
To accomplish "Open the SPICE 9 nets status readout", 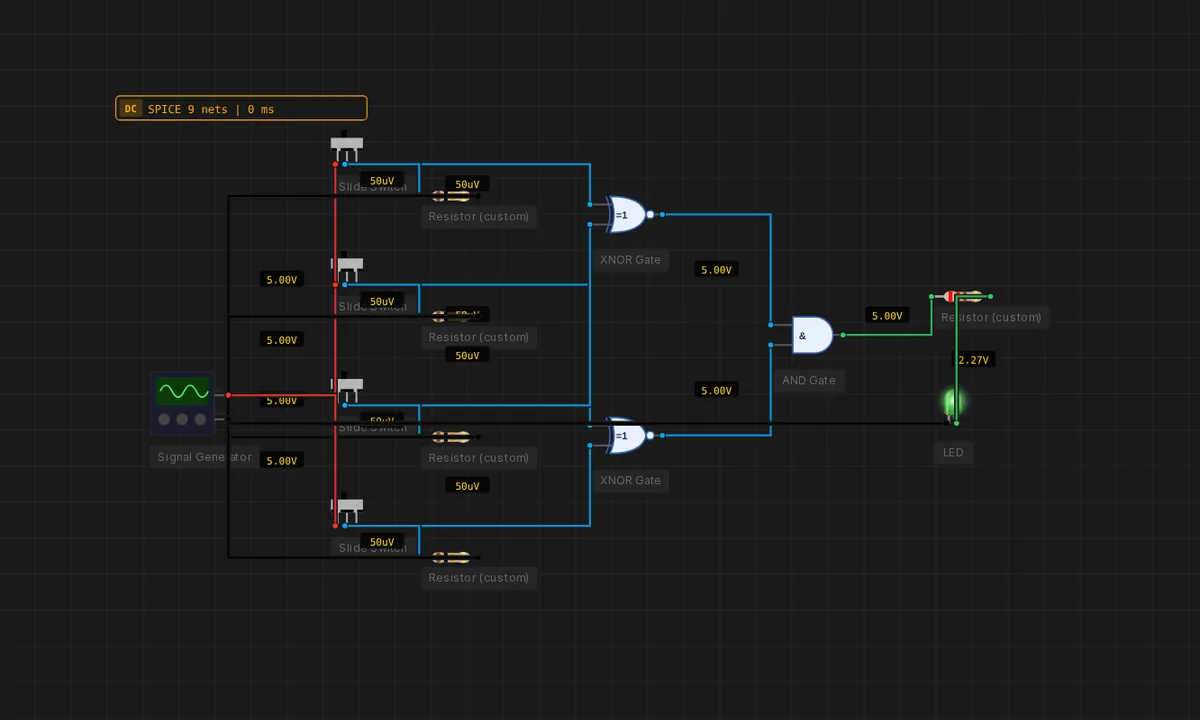I will [x=241, y=108].
